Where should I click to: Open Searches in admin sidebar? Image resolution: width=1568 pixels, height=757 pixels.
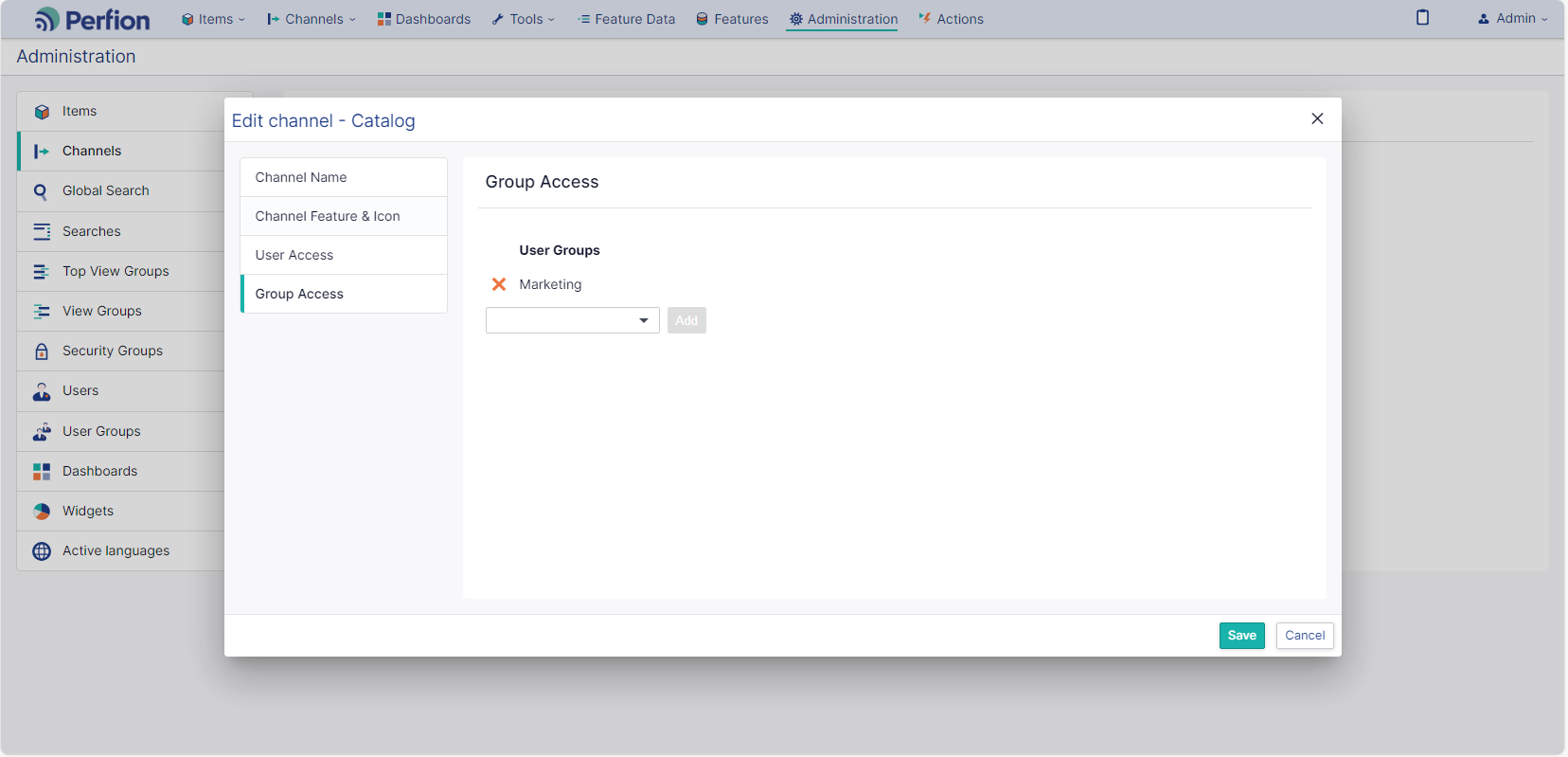click(120, 231)
